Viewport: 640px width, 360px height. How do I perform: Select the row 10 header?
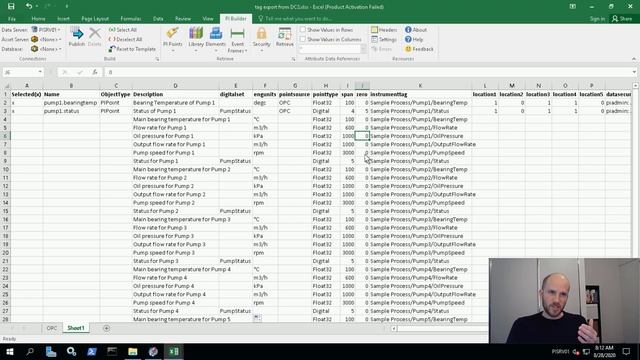tap(5, 169)
